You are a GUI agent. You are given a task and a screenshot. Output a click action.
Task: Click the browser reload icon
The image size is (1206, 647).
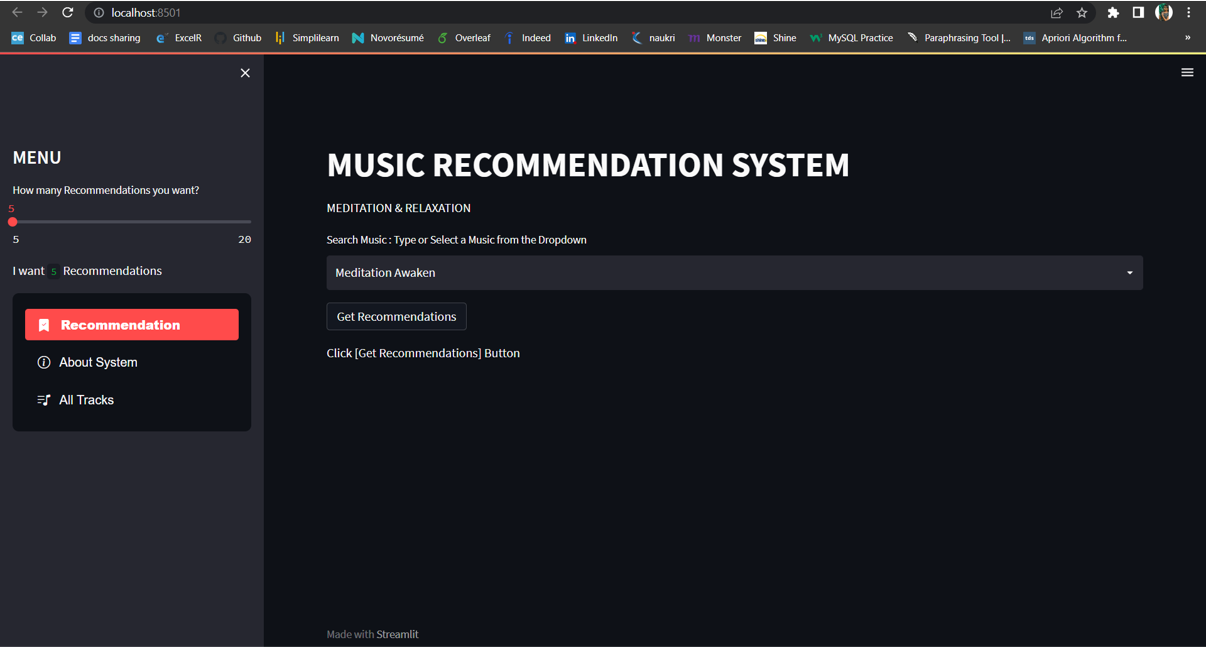(x=67, y=12)
